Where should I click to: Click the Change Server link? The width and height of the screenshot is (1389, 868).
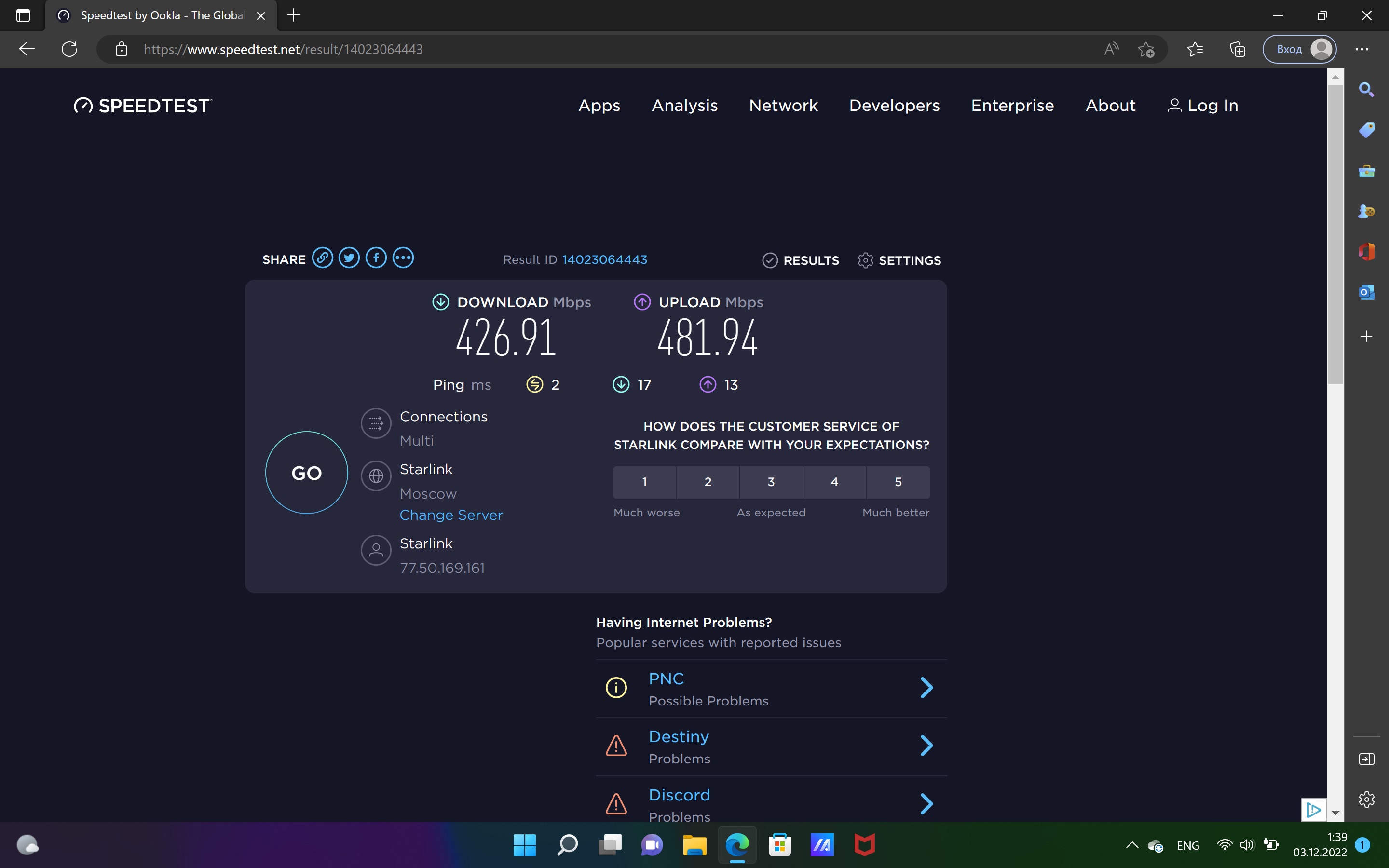click(450, 515)
